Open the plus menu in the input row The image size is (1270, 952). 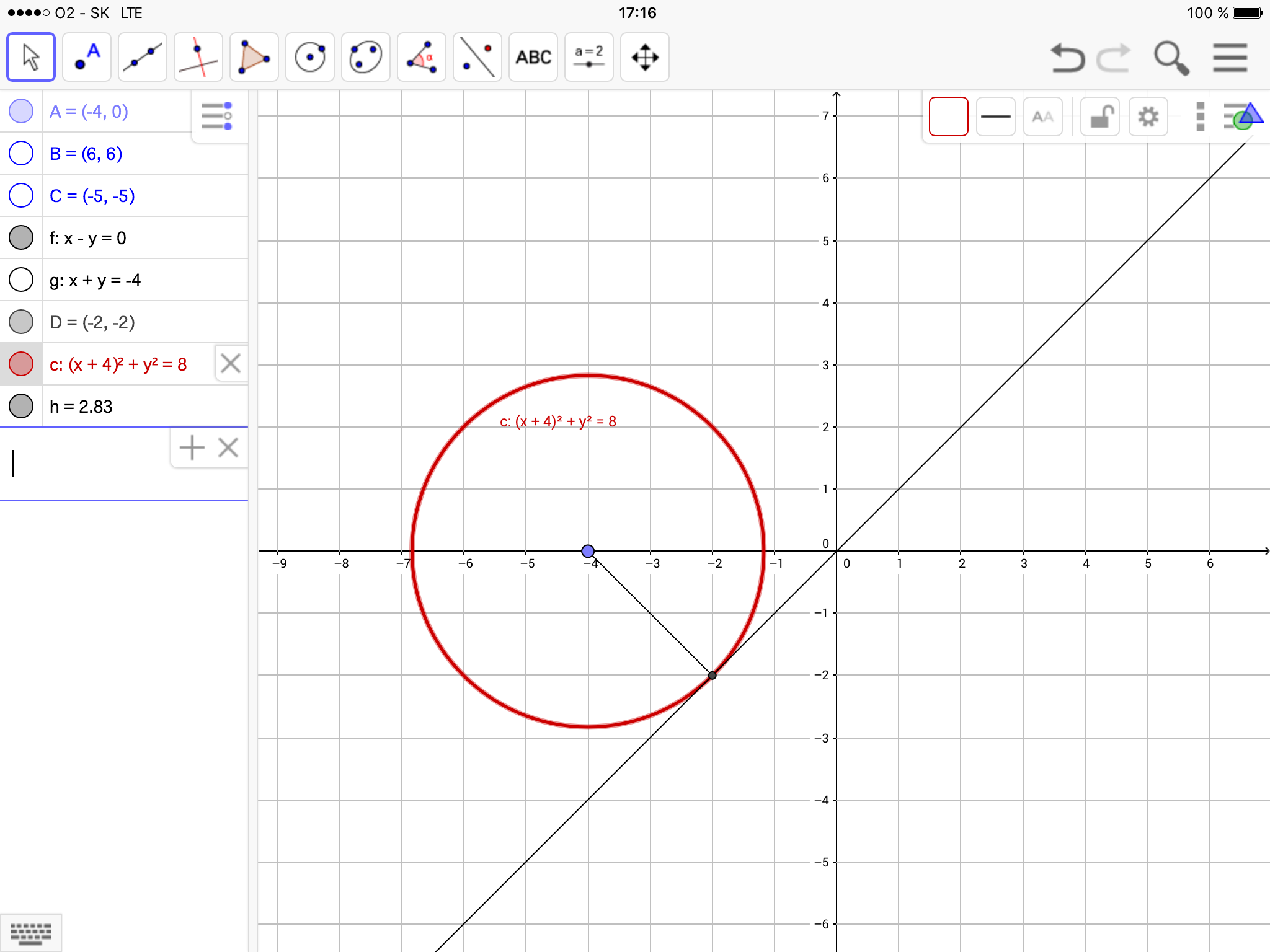192,447
